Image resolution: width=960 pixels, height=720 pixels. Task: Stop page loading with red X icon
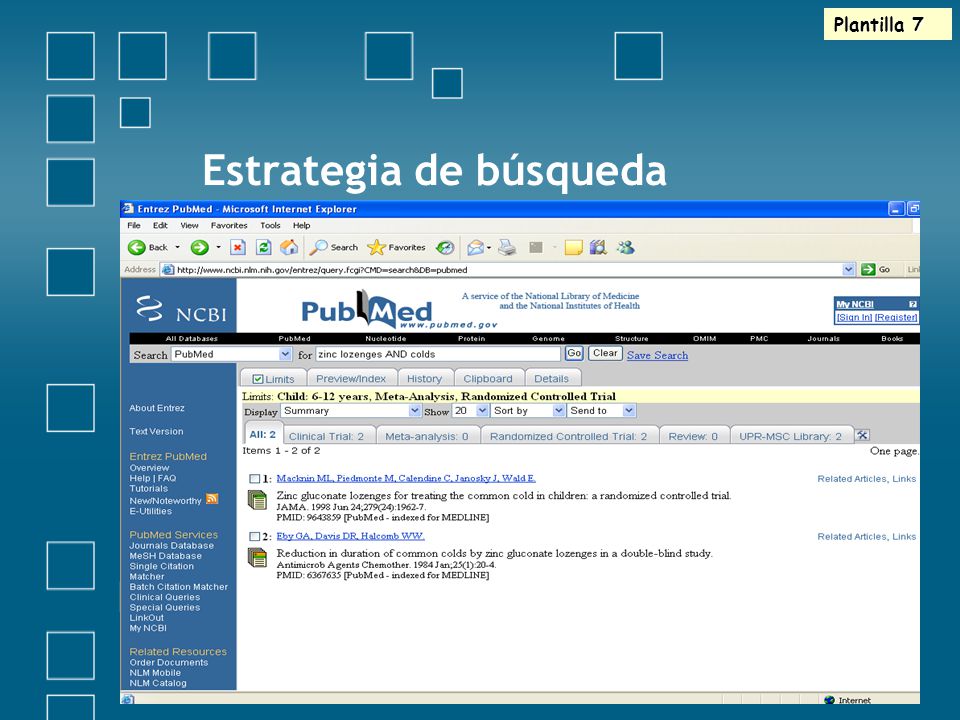pos(238,247)
